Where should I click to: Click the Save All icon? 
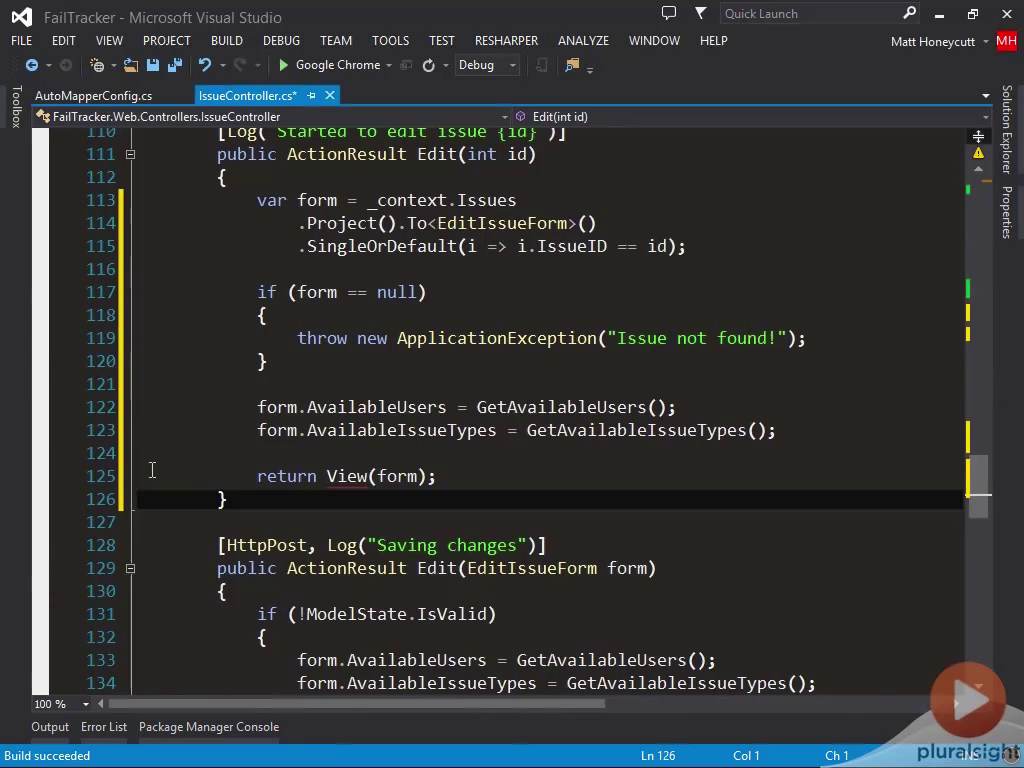[x=174, y=65]
